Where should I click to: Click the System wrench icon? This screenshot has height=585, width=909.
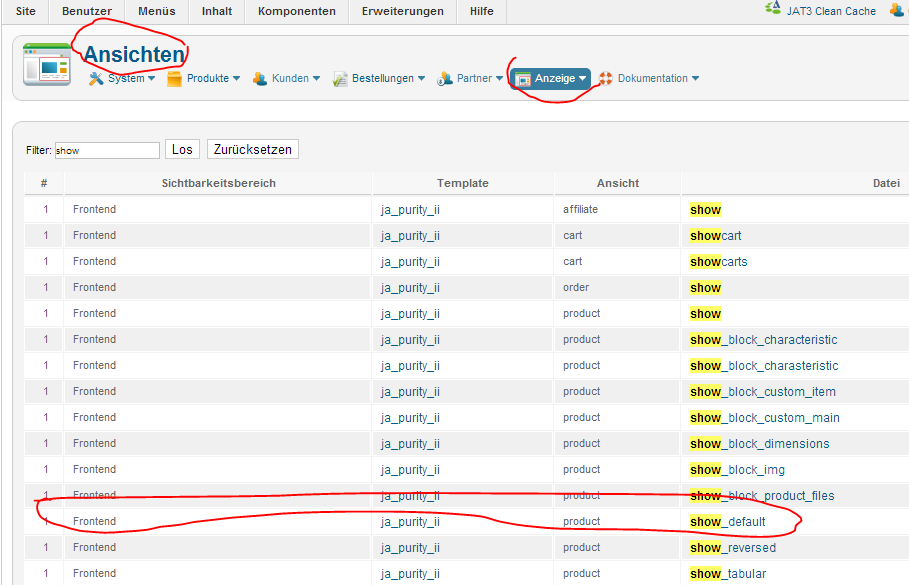96,79
